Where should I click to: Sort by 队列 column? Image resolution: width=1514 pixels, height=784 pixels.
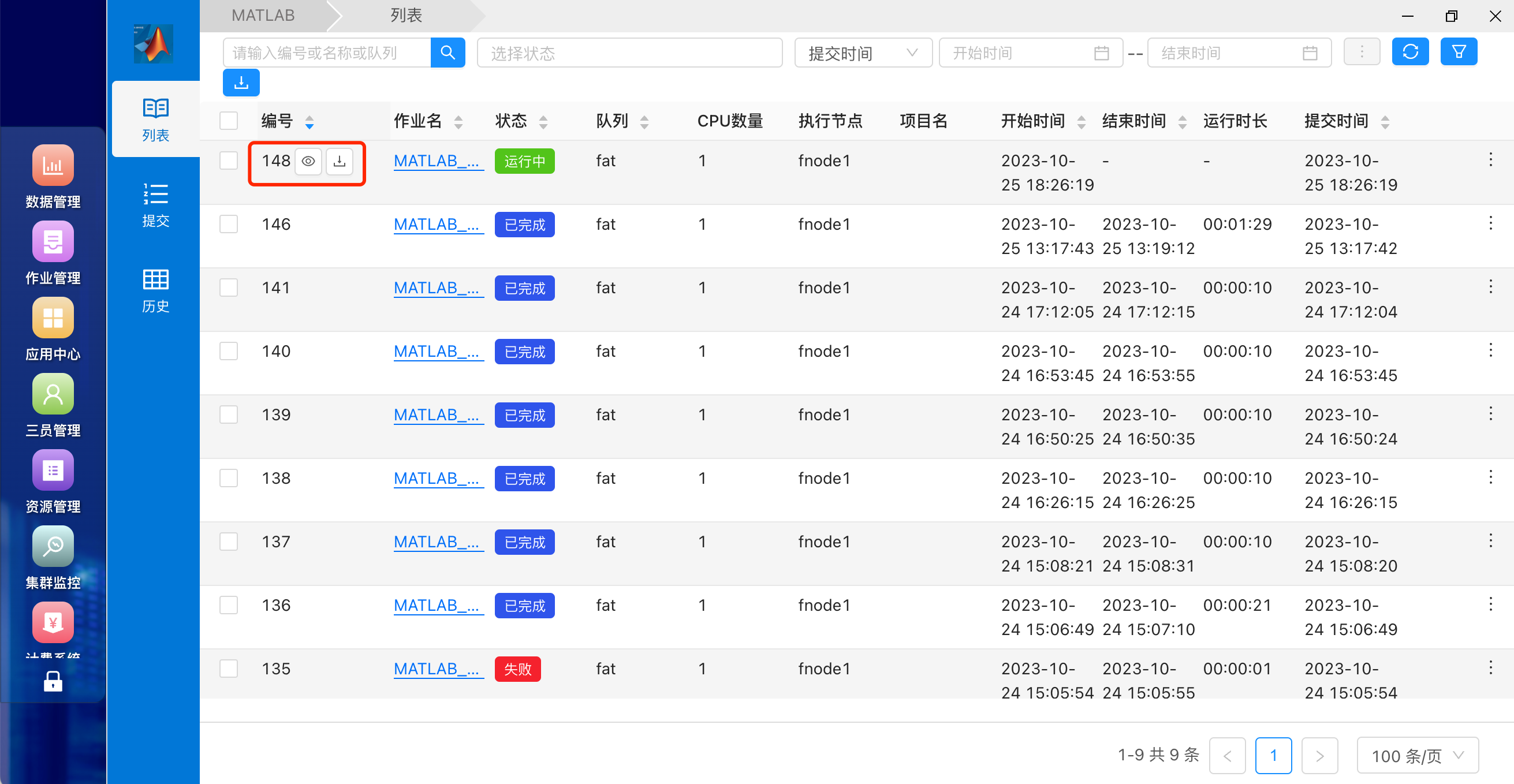[644, 122]
